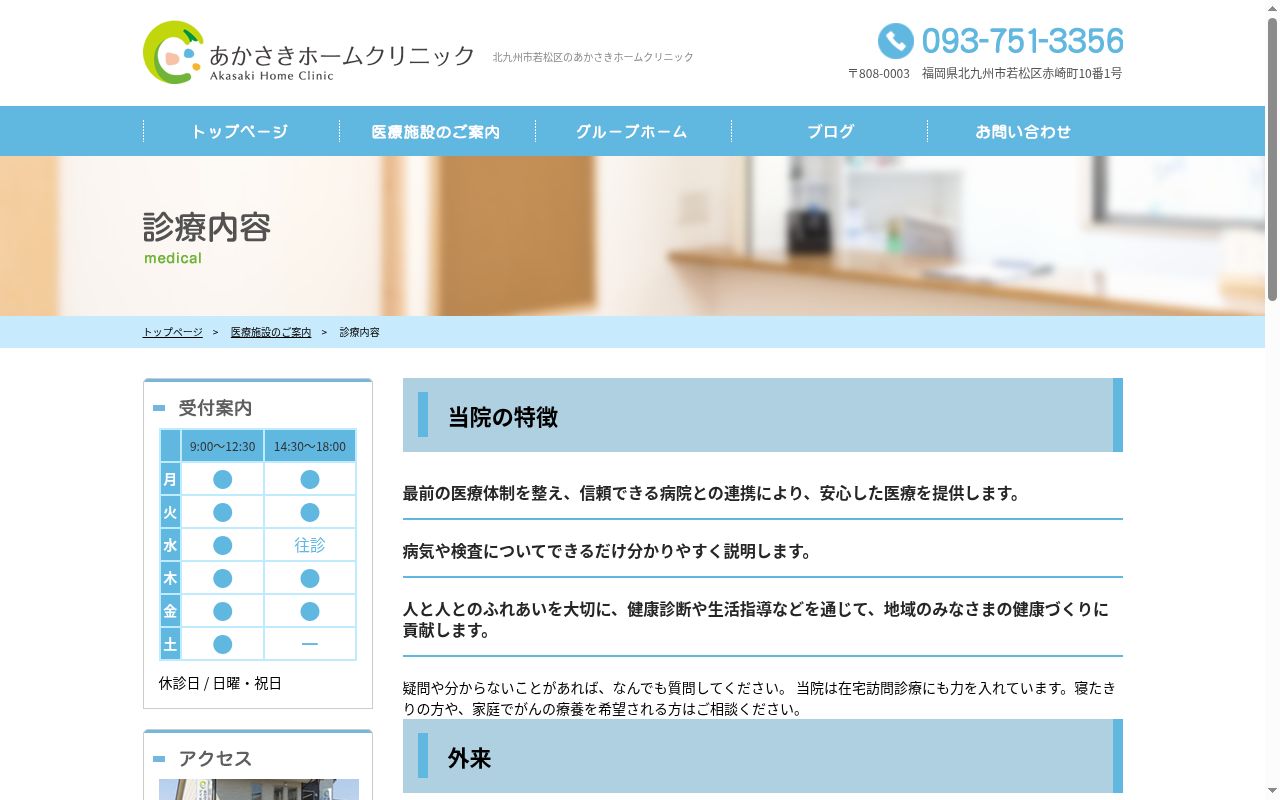
Task: Click the tagline 北九州市若松区のあかさきホームクリニック
Action: (x=593, y=57)
